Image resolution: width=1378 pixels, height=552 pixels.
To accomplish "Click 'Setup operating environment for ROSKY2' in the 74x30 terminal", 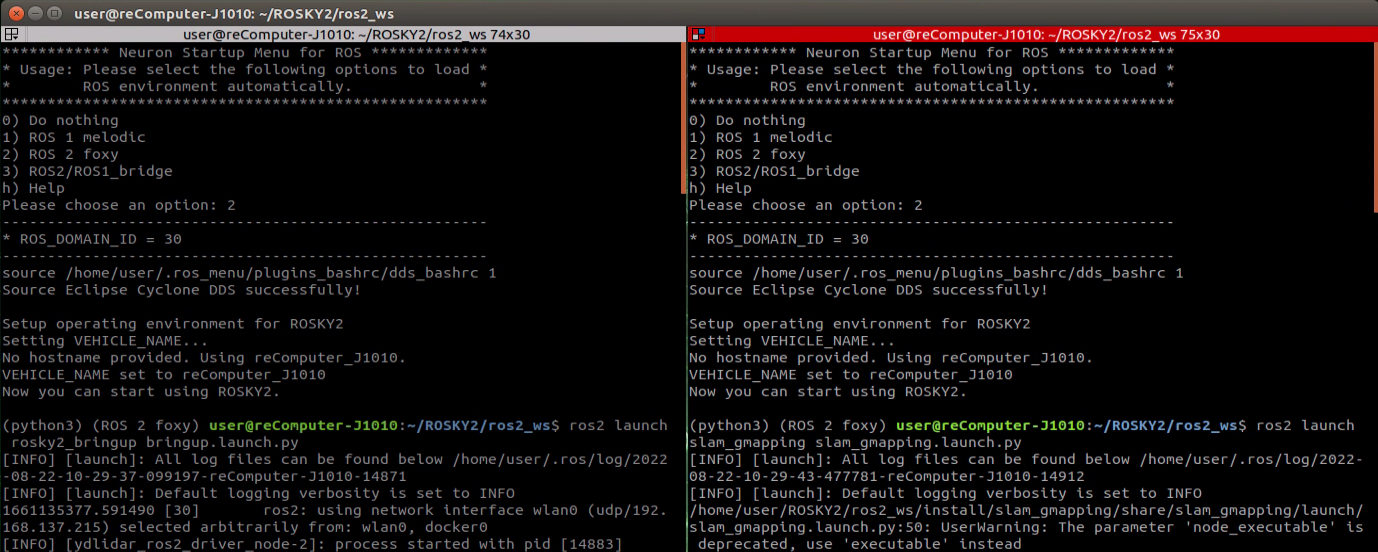I will coord(173,324).
